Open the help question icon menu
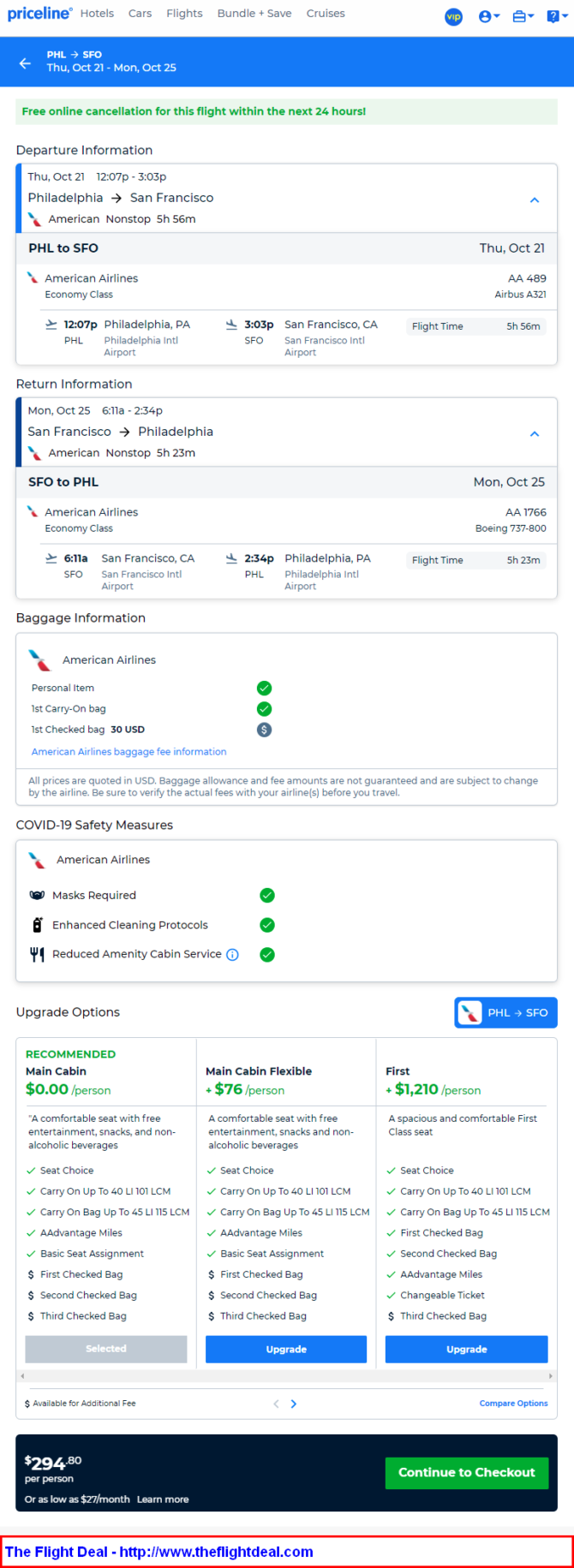The height and width of the screenshot is (1568, 574). tap(557, 16)
